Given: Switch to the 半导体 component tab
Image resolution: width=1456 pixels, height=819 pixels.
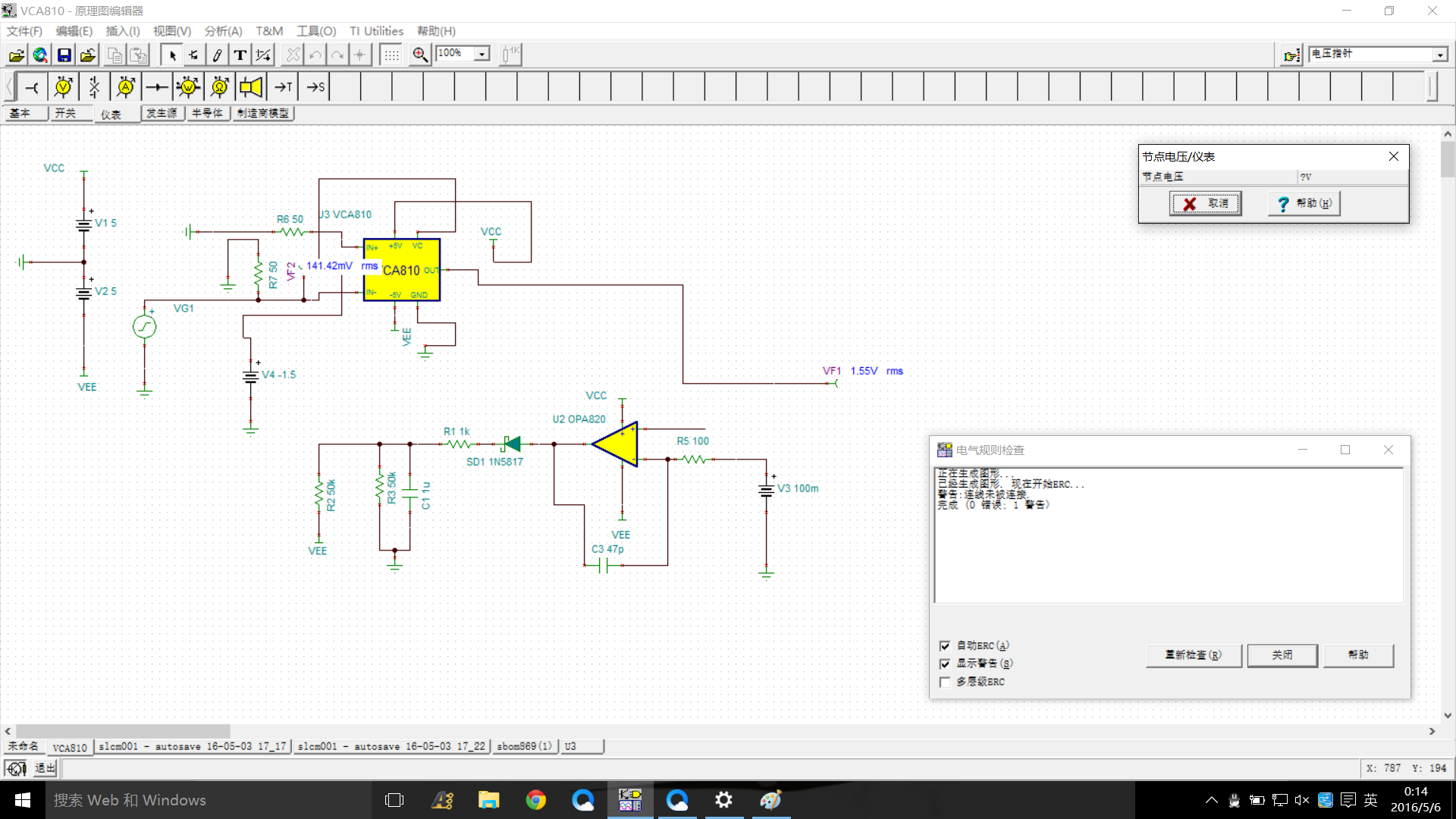Looking at the screenshot, I should tap(207, 113).
